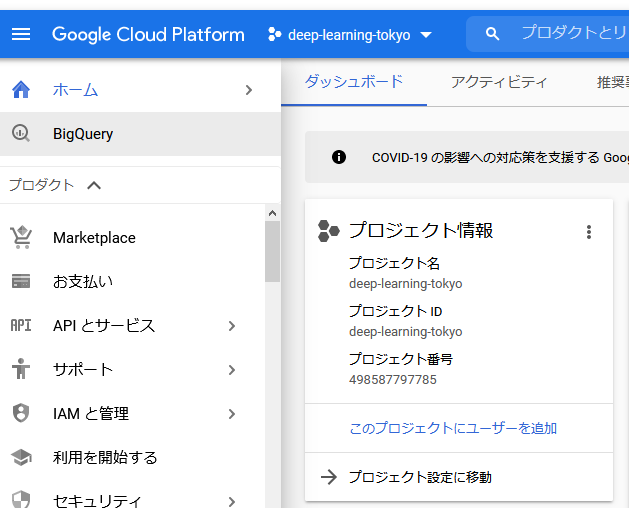Click プロジェクト設定に移動 link

click(x=420, y=477)
